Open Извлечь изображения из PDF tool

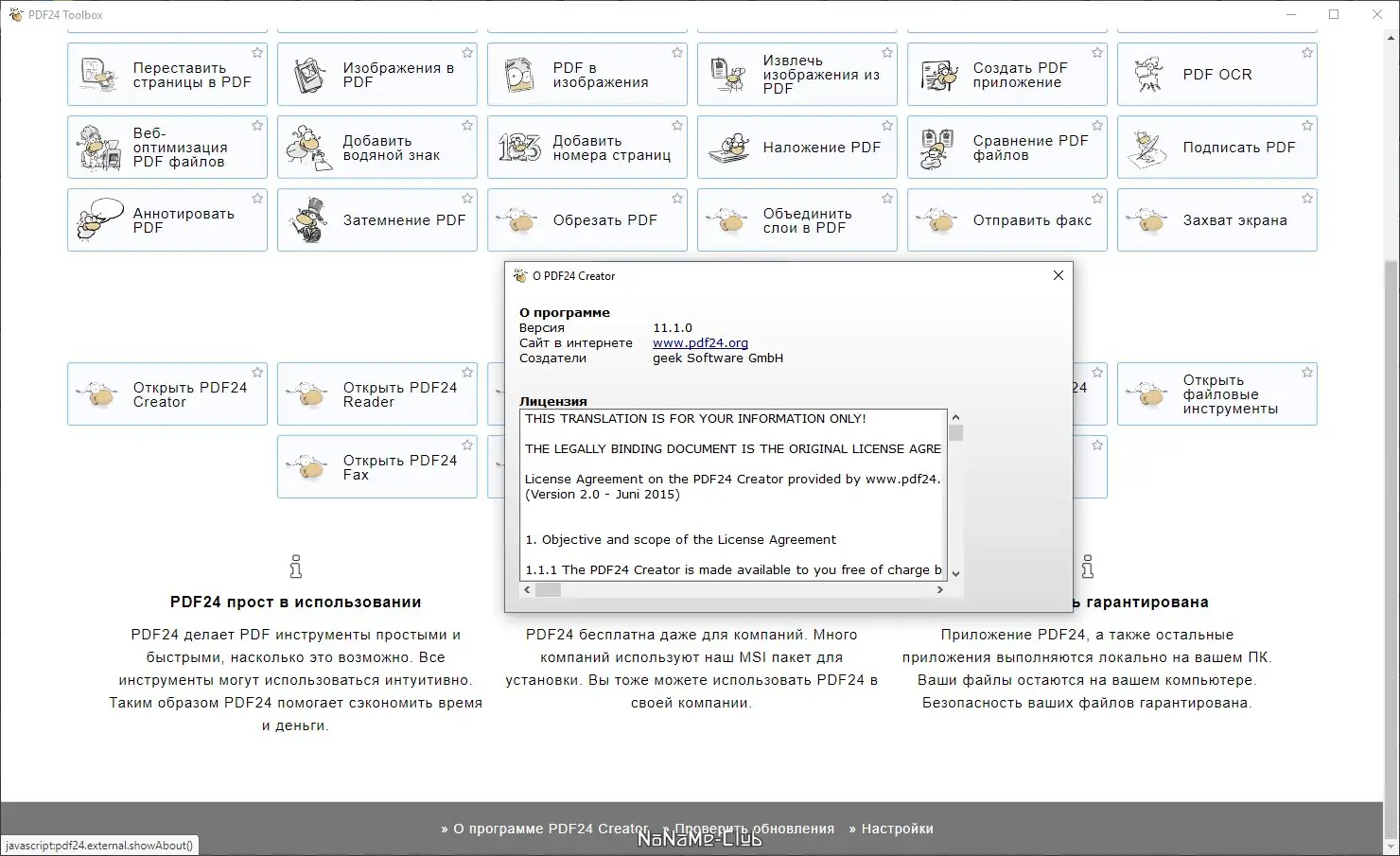[797, 75]
